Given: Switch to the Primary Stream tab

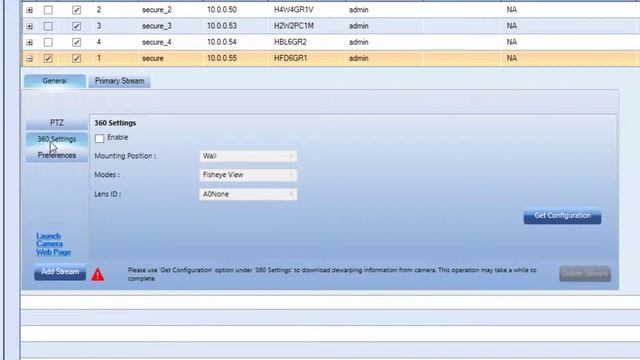Looking at the screenshot, I should click(120, 81).
